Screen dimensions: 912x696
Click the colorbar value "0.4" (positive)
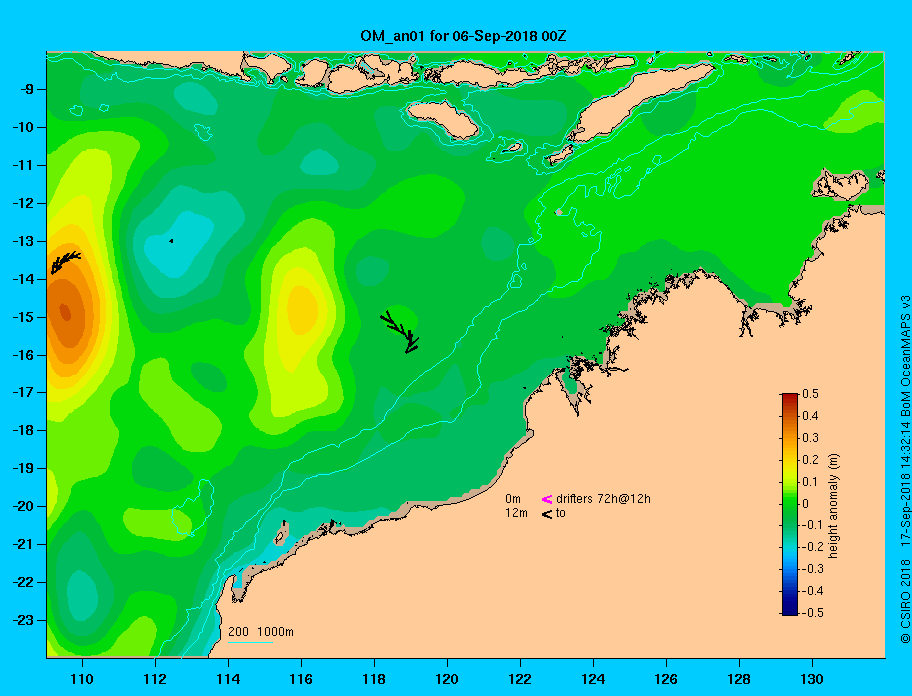(810, 416)
